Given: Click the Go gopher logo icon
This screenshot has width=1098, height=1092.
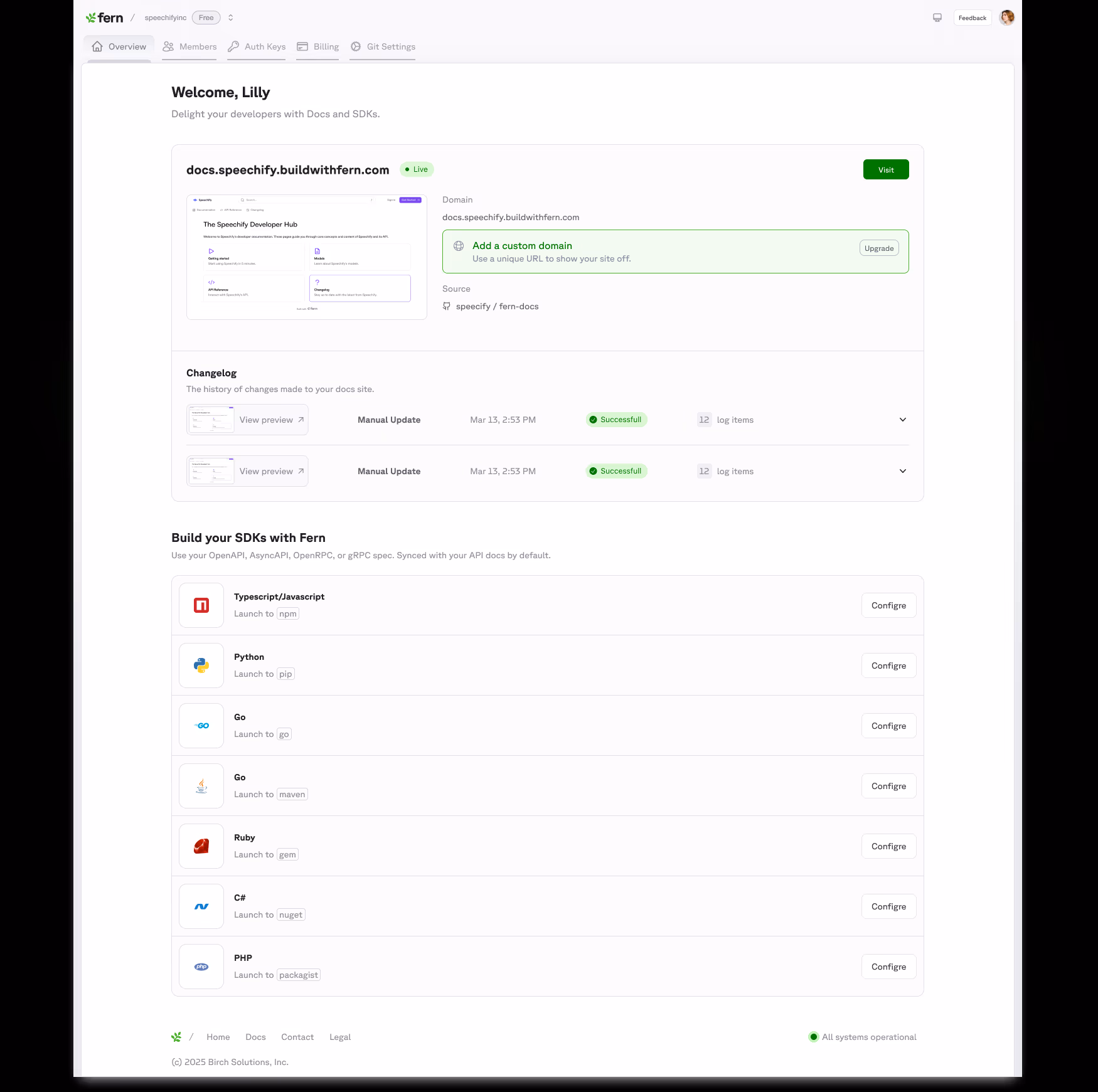Looking at the screenshot, I should click(x=201, y=726).
